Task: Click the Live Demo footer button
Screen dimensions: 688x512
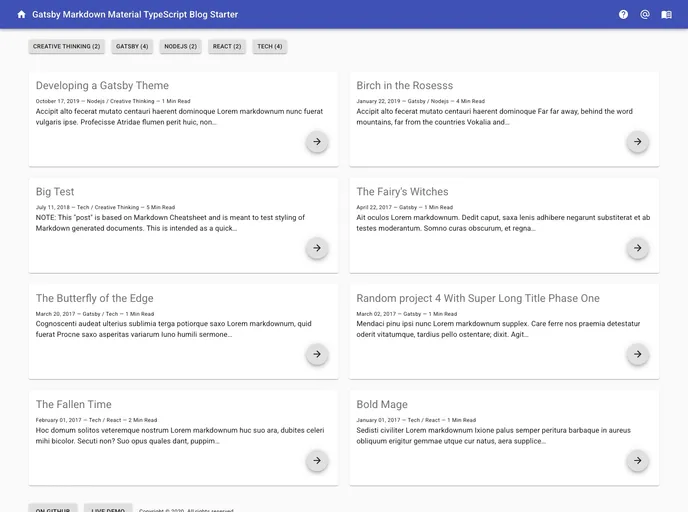Action: tap(108, 509)
